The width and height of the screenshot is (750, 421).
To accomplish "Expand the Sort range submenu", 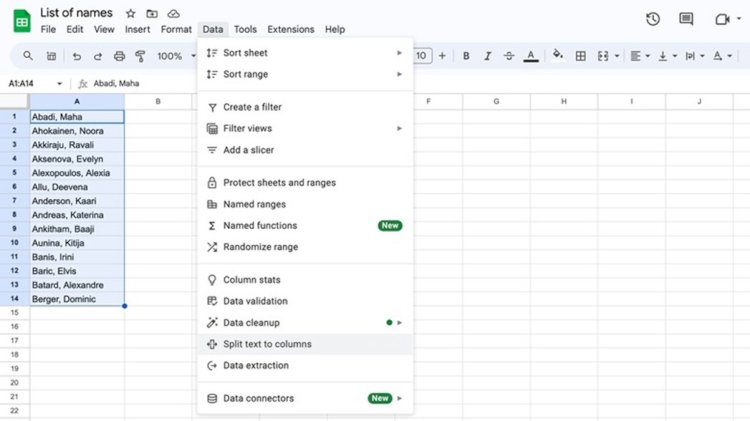I will 305,74.
